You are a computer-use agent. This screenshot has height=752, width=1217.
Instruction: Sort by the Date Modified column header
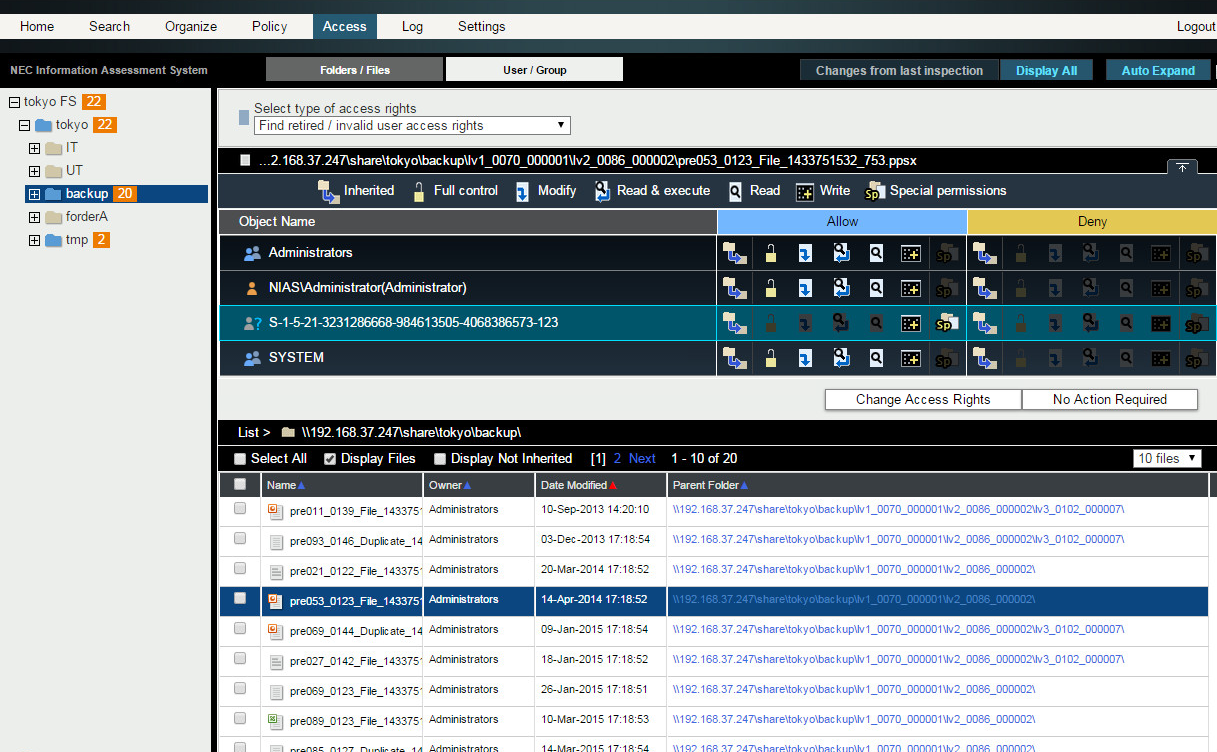(574, 485)
